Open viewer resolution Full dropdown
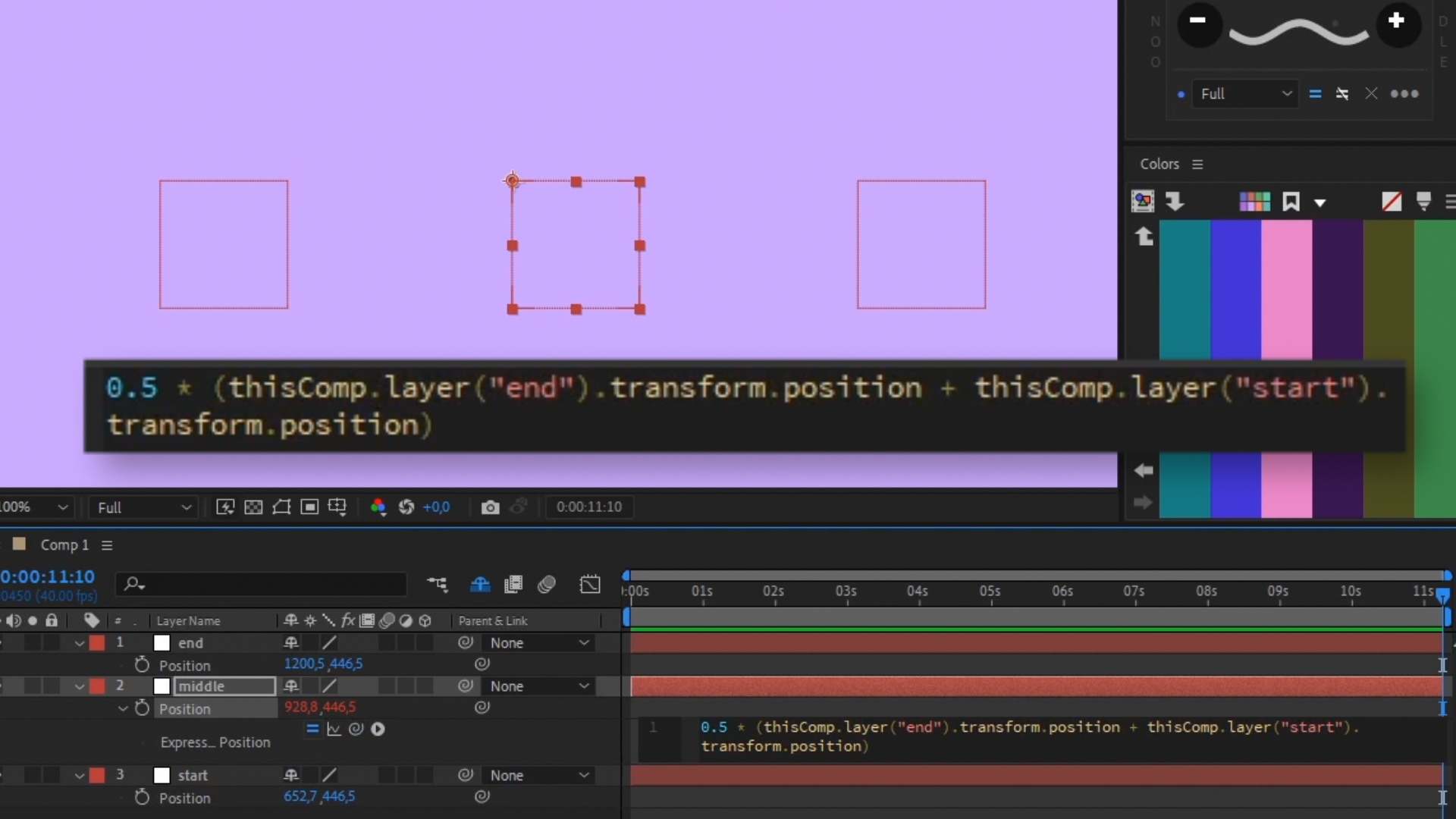Viewport: 1456px width, 819px height. pyautogui.click(x=143, y=507)
